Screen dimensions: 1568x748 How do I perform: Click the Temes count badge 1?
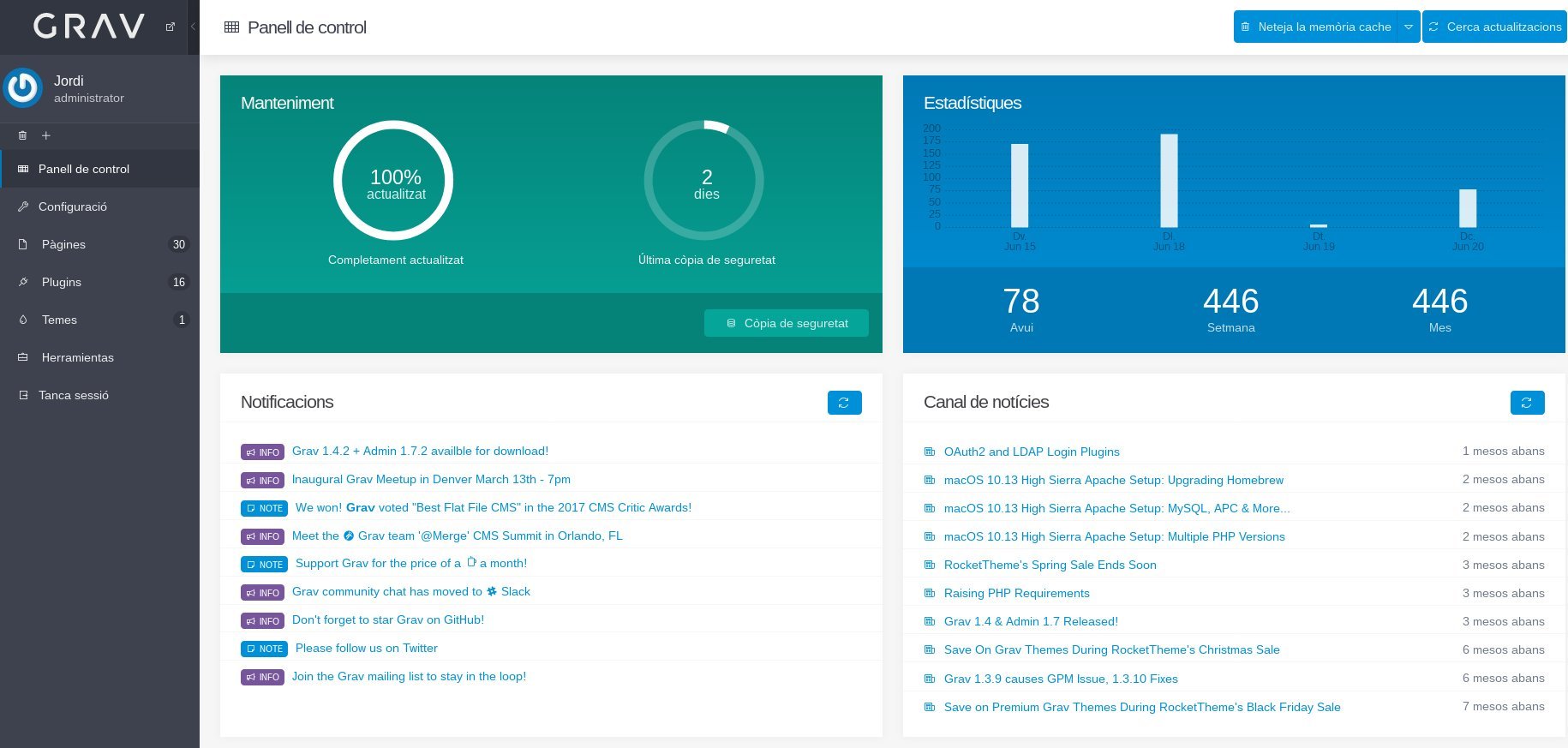182,320
